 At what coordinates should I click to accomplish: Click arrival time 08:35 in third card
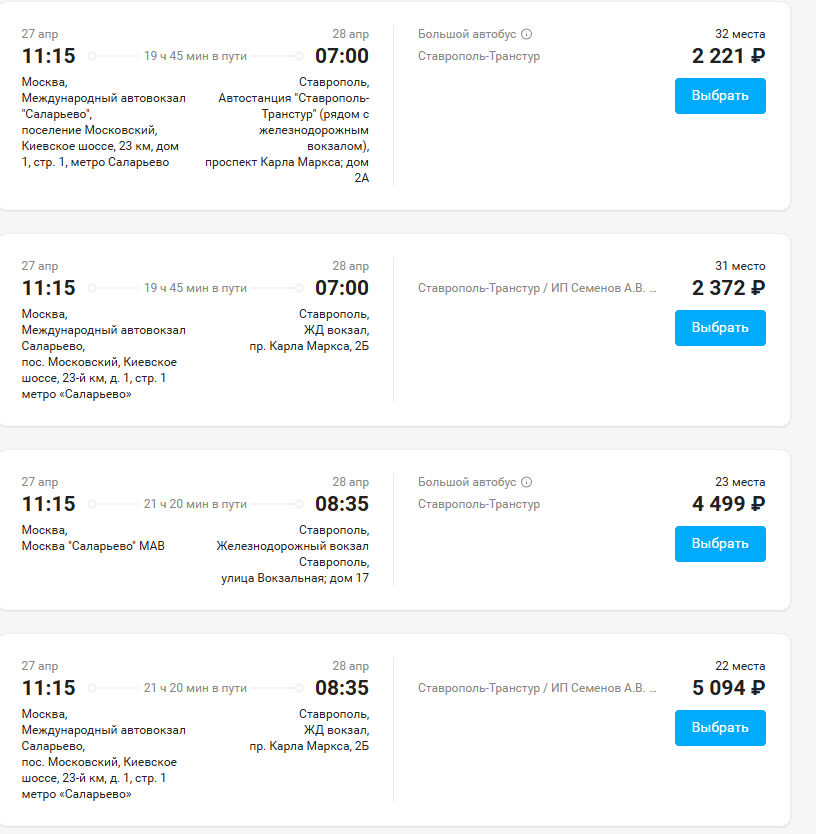pos(341,504)
